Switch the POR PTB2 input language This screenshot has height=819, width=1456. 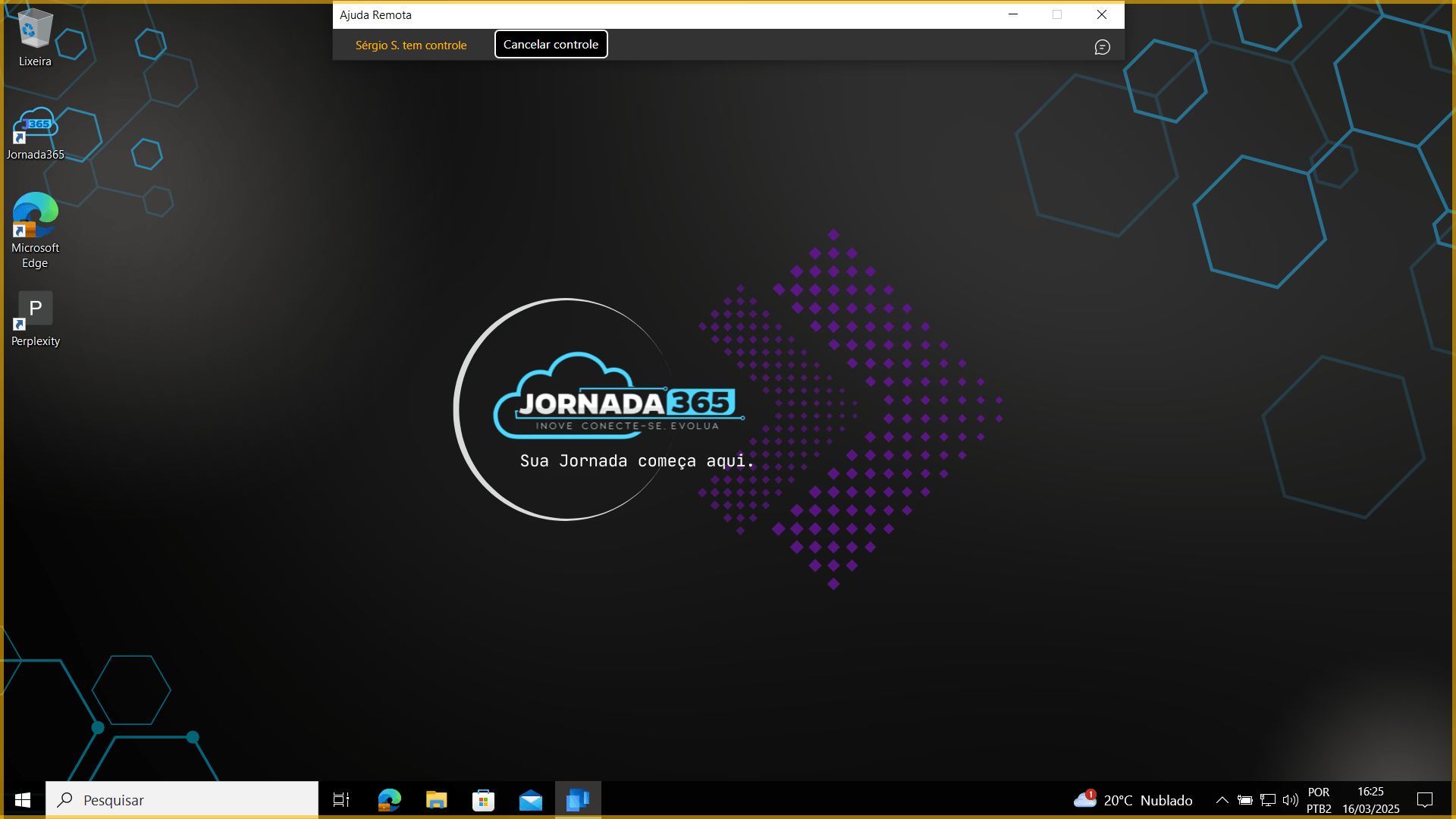[x=1319, y=800]
